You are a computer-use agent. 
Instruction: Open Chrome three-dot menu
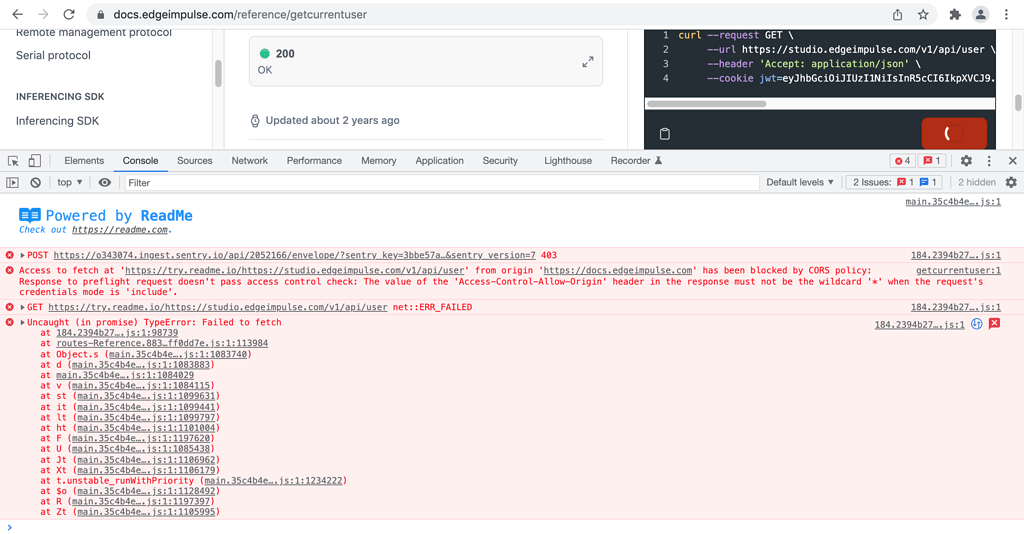[x=1006, y=14]
